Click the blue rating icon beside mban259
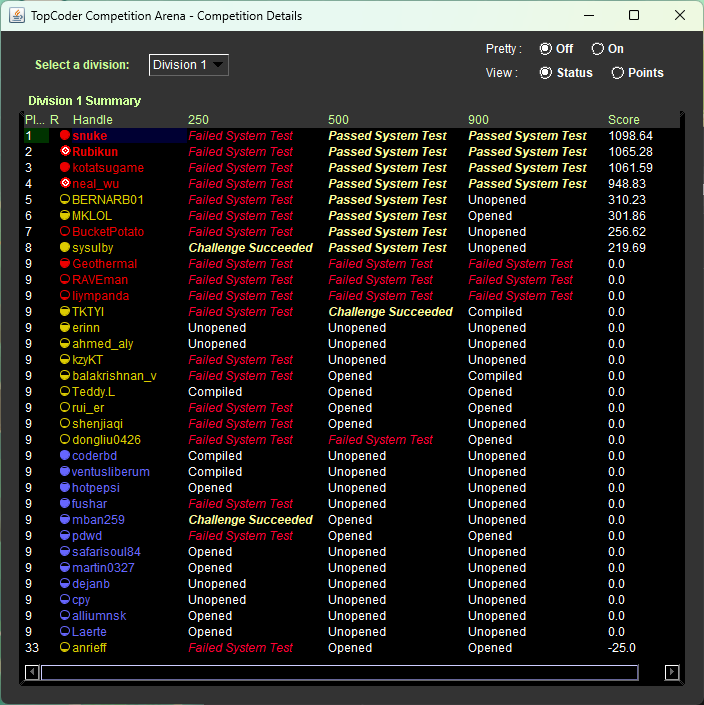 pyautogui.click(x=65, y=519)
